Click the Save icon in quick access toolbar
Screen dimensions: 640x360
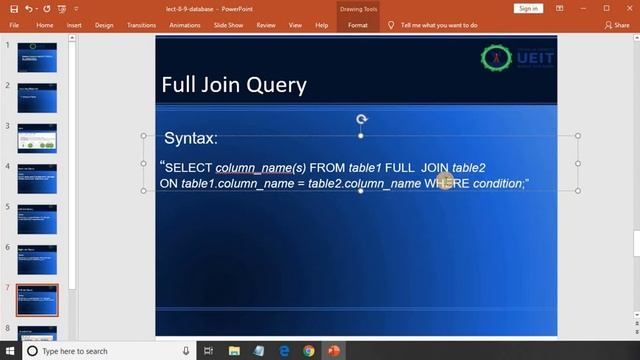(14, 9)
